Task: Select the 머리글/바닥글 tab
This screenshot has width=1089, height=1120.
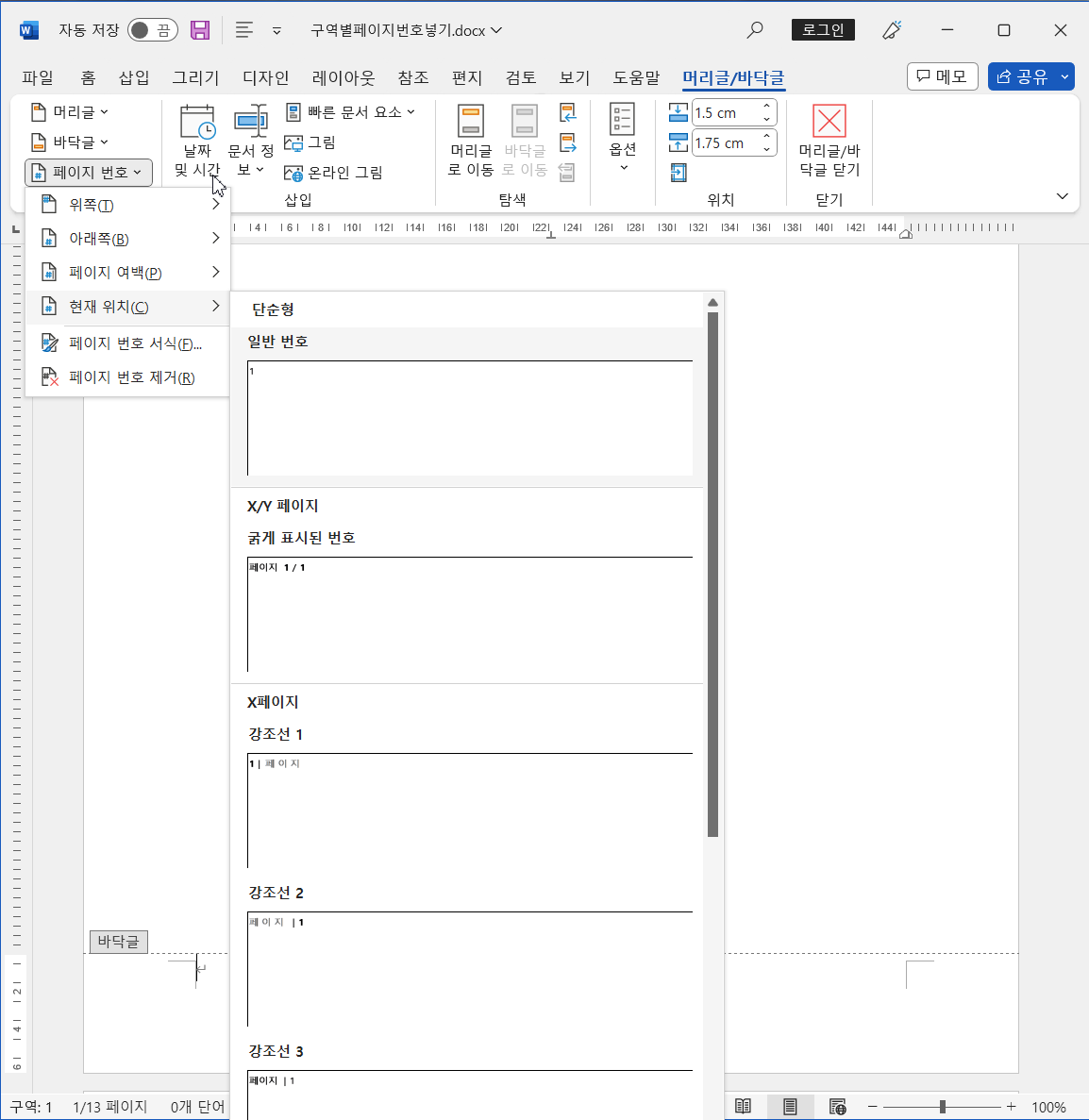Action: click(x=733, y=77)
